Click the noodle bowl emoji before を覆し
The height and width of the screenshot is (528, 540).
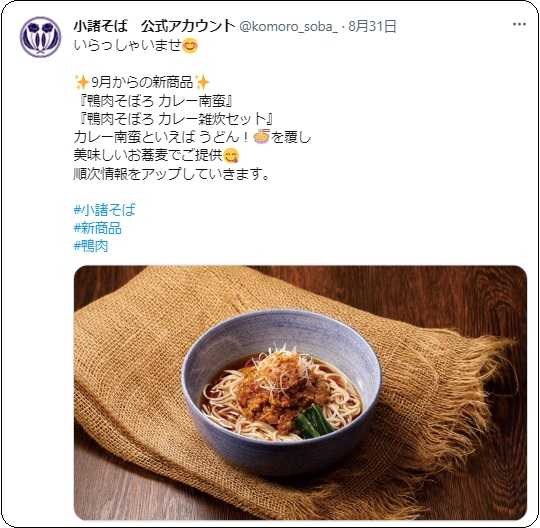click(261, 137)
